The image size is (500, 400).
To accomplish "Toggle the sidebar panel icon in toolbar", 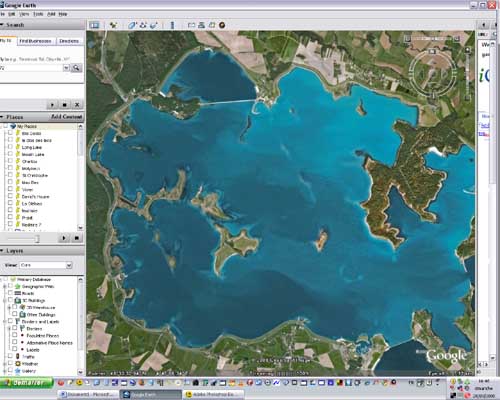I will point(94,25).
